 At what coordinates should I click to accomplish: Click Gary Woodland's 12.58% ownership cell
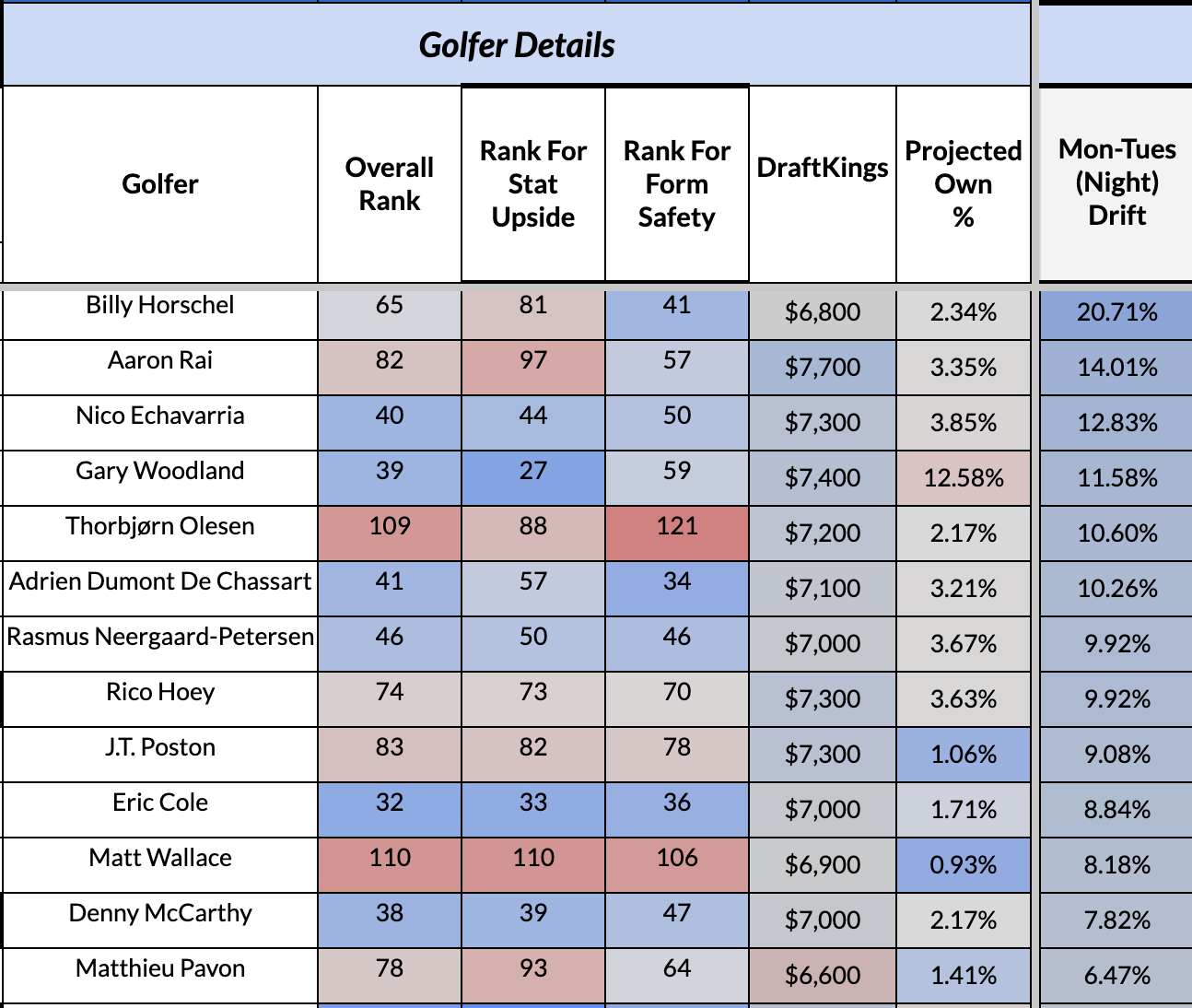963,478
